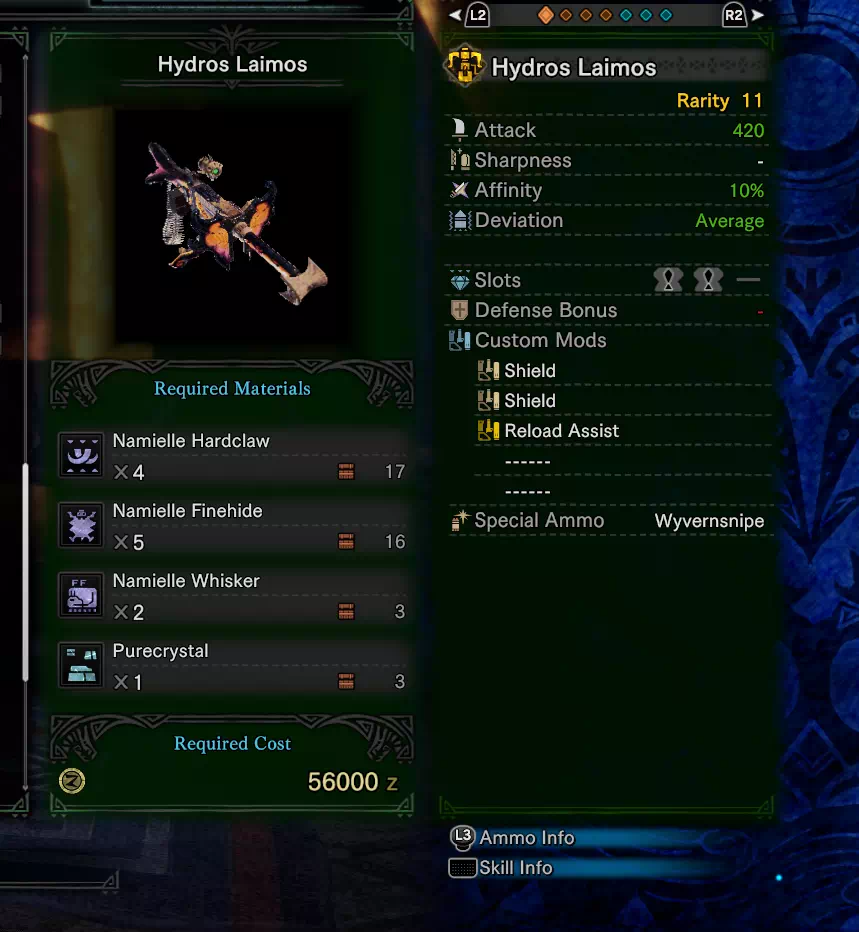Viewport: 859px width, 932px height.
Task: Open Ammo Info with L3 prompt
Action: [512, 837]
